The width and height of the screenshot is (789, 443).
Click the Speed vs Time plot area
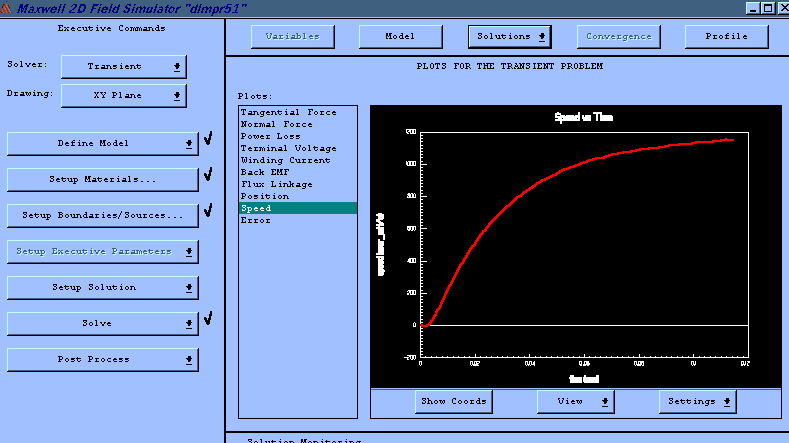(576, 246)
